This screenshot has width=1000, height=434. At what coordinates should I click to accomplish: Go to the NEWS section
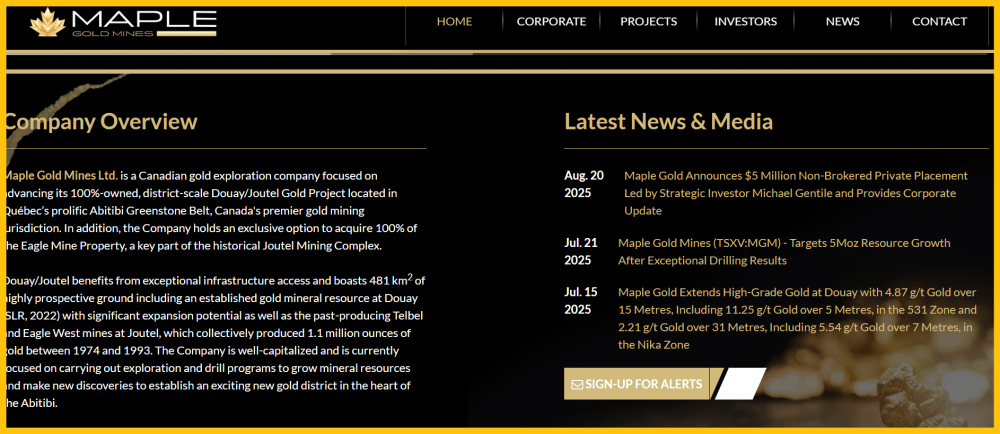click(842, 22)
